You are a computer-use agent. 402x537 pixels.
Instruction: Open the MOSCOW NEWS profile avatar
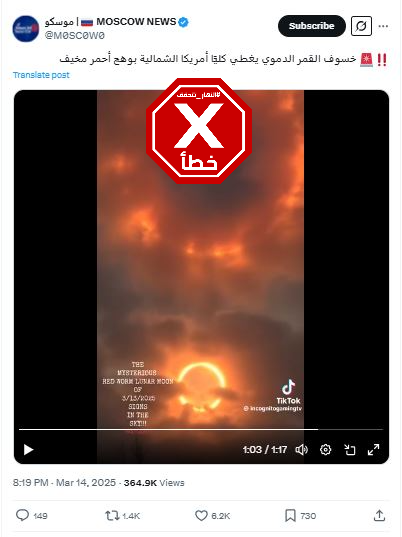coord(26,29)
